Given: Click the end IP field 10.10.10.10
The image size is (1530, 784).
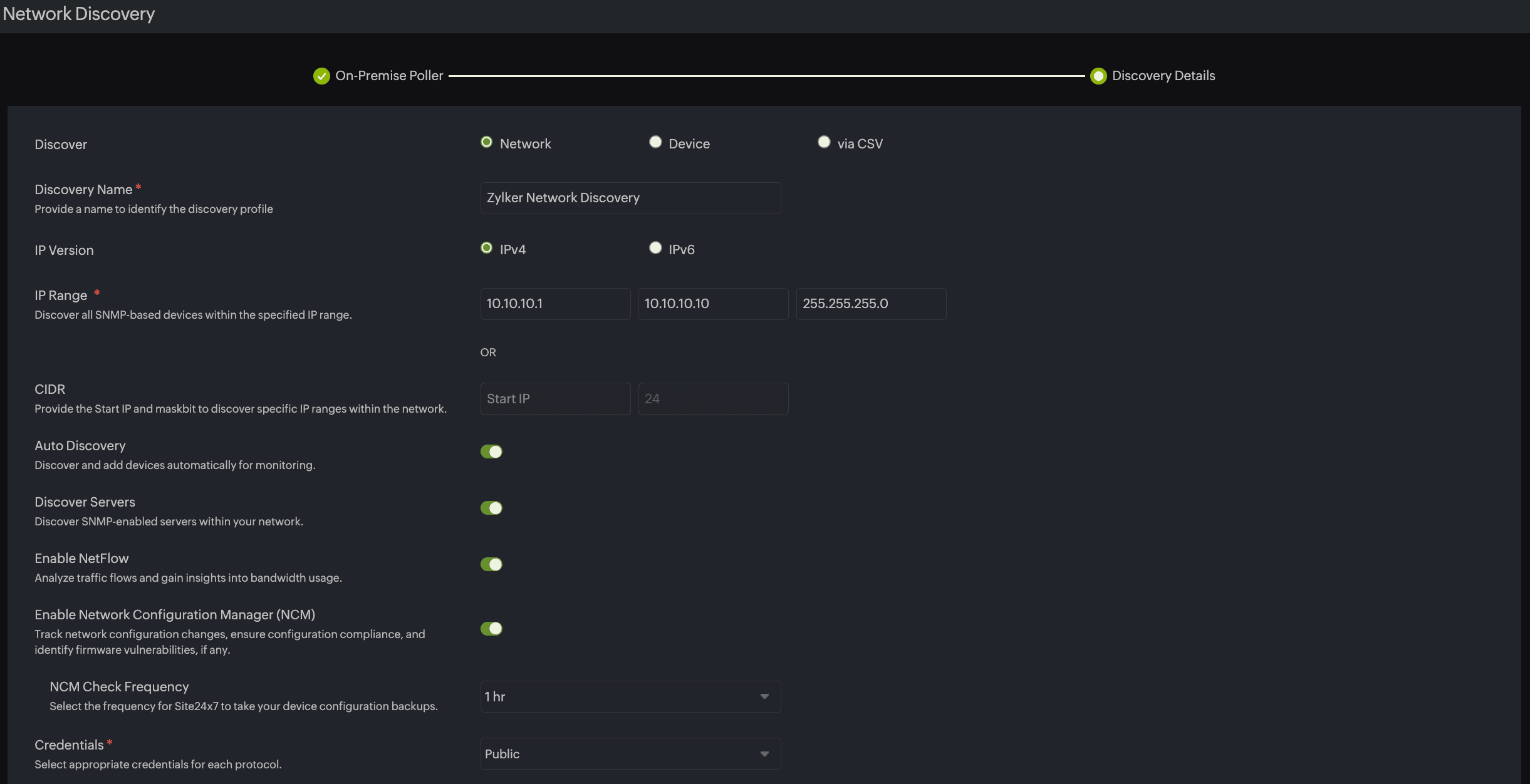Looking at the screenshot, I should point(712,304).
